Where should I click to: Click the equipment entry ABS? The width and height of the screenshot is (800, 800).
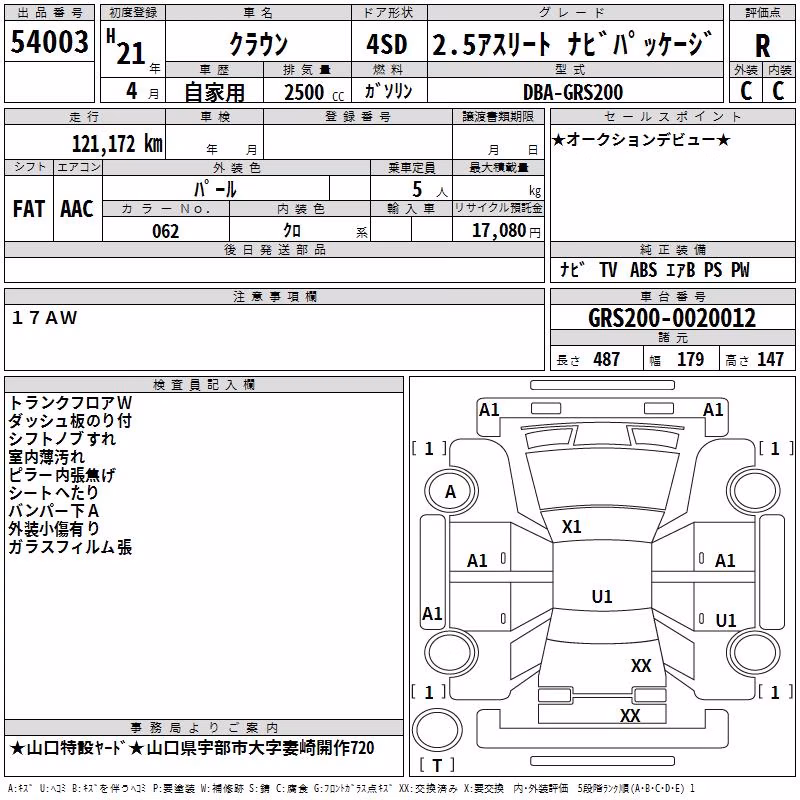click(x=643, y=269)
